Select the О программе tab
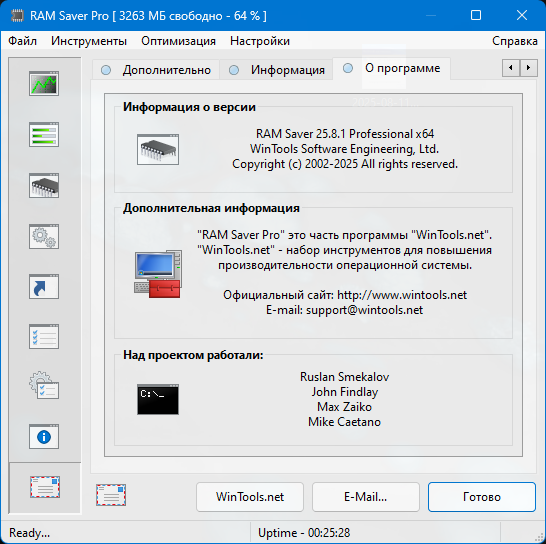The image size is (546, 544). point(392,69)
